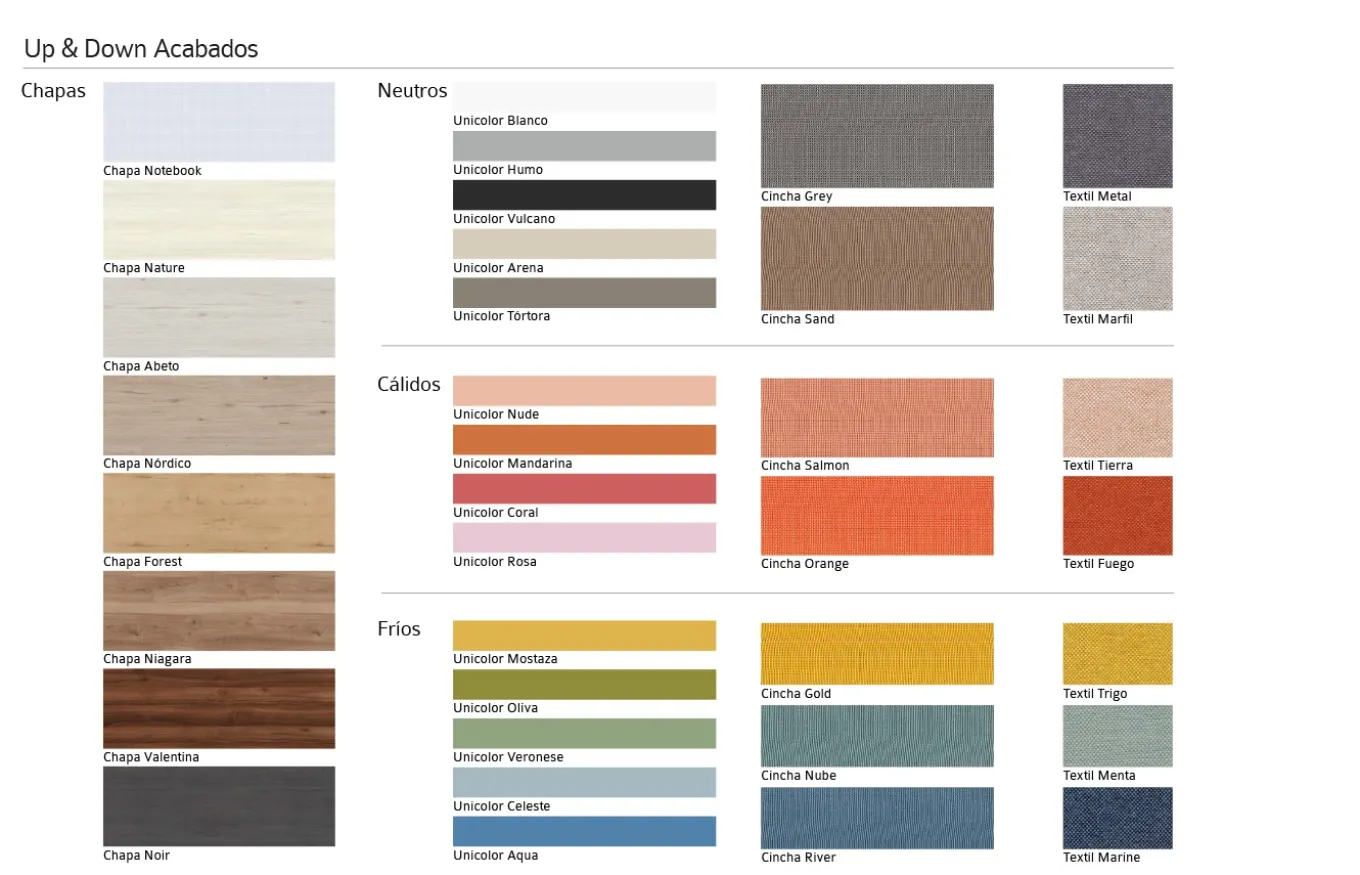Click the Chapas category label
Screen dimensions: 1360x875
53,91
